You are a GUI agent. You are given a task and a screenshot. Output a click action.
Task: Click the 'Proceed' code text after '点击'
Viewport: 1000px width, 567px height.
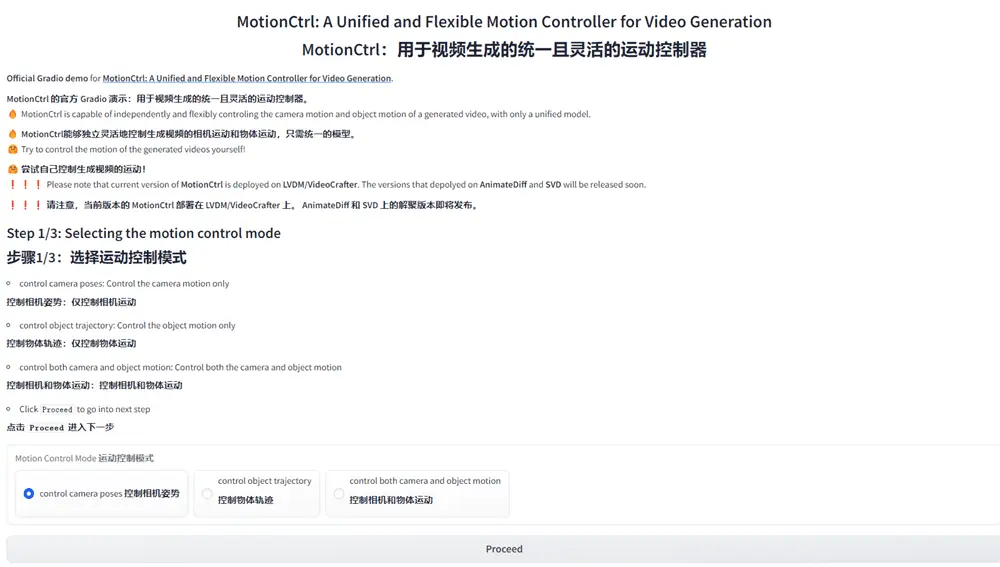pyautogui.click(x=47, y=428)
